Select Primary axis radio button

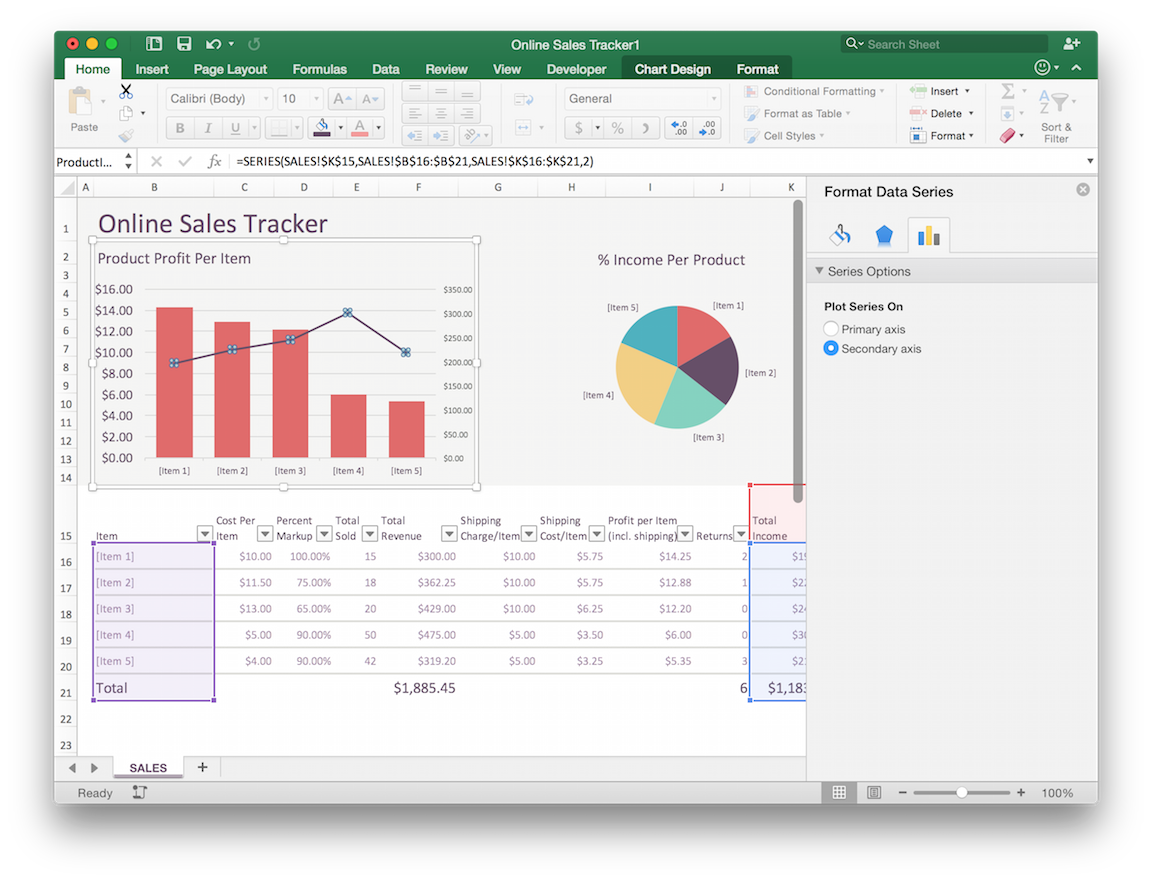pos(831,328)
